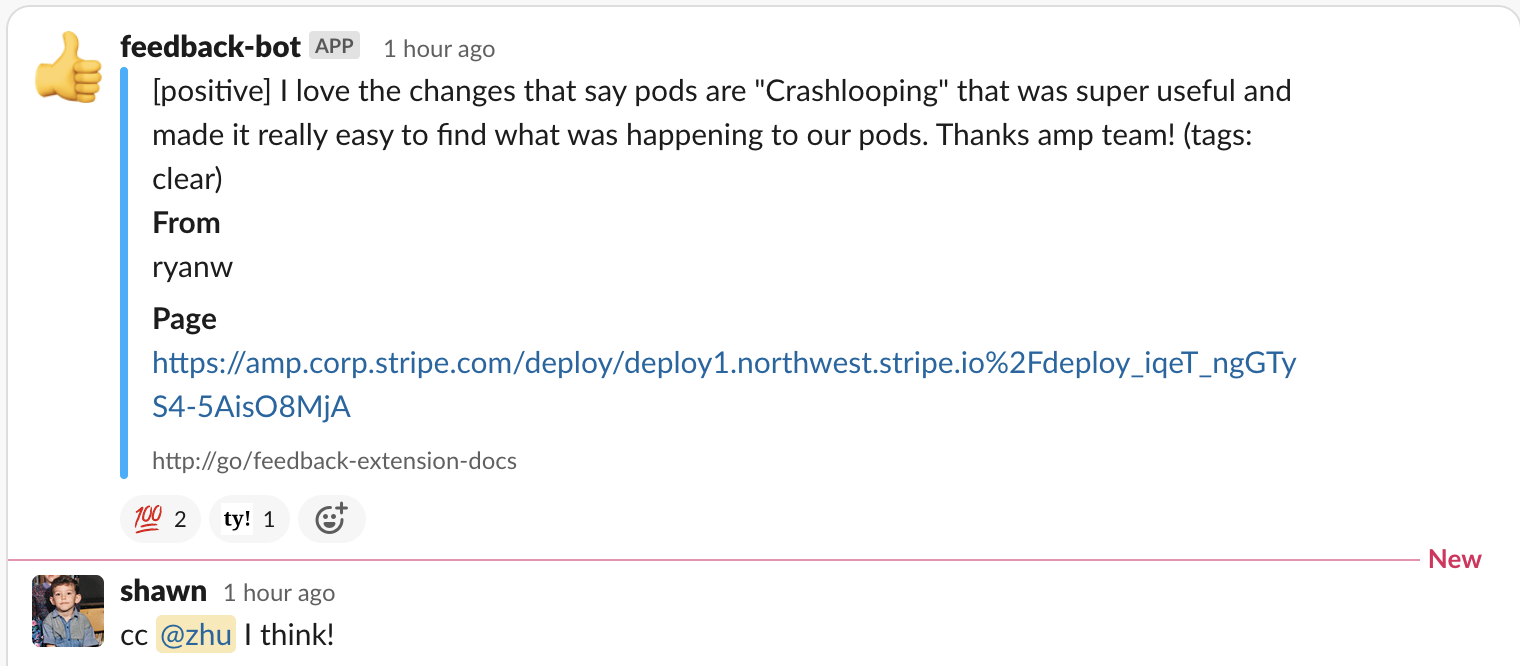Toggle the ty! reaction
1520x666 pixels.
point(249,519)
